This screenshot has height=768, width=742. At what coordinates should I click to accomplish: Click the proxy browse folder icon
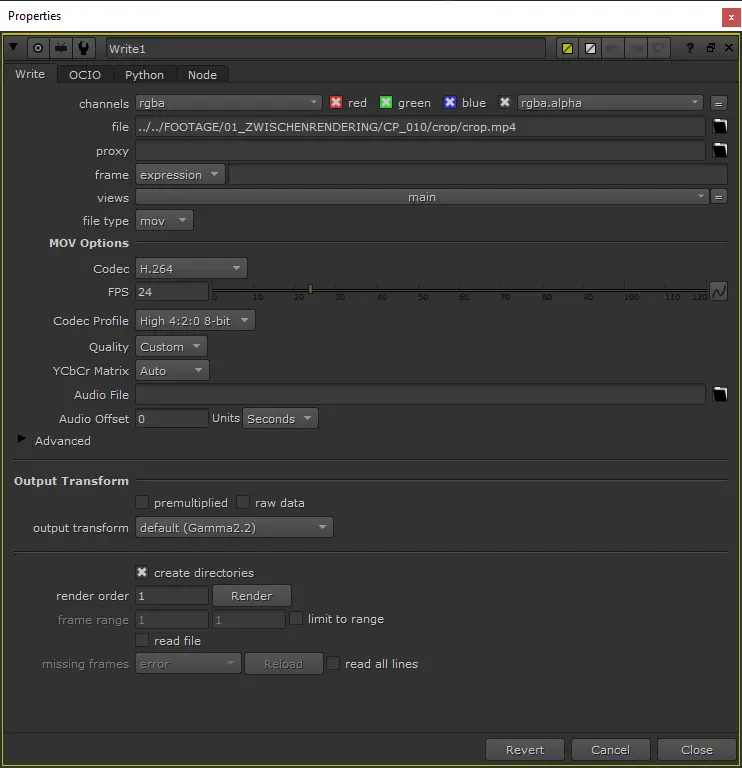(x=719, y=151)
